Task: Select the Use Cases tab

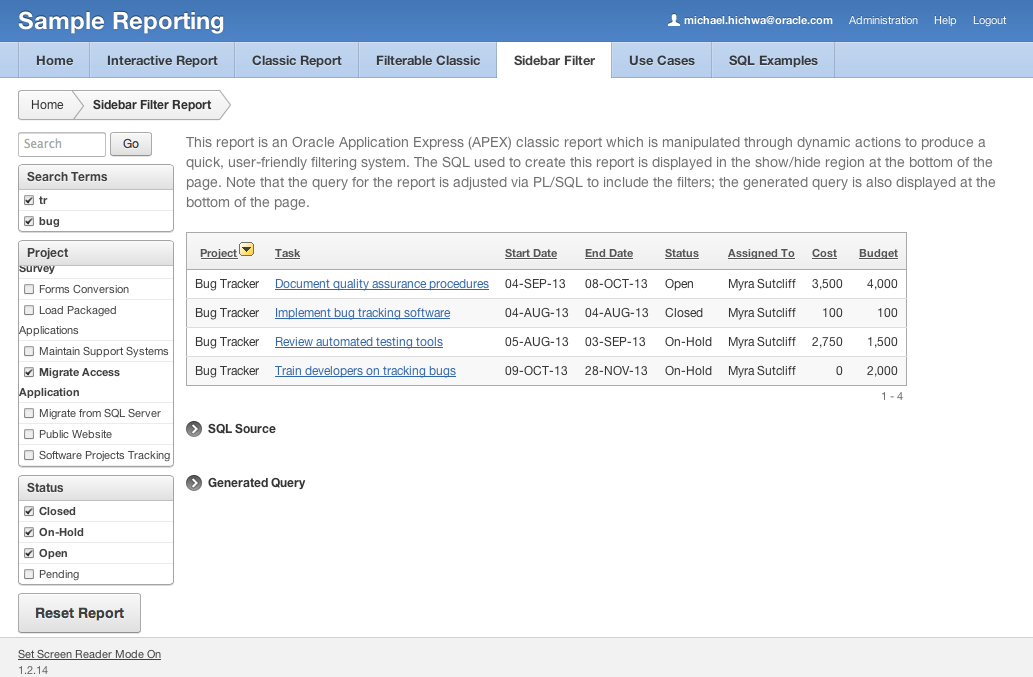Action: pyautogui.click(x=660, y=60)
